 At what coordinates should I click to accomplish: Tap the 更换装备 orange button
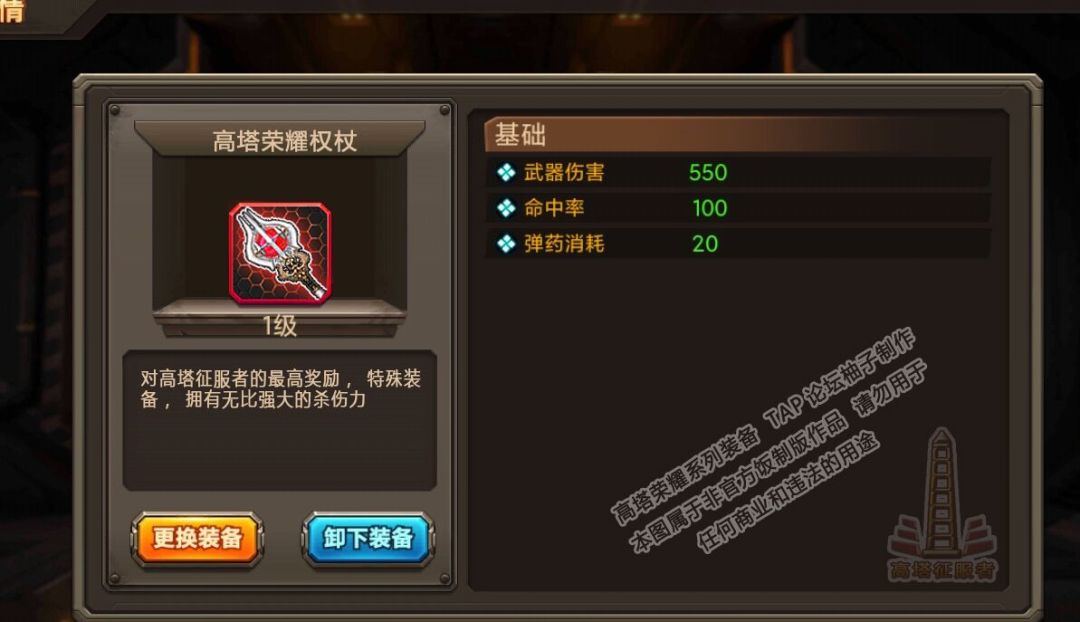(197, 538)
